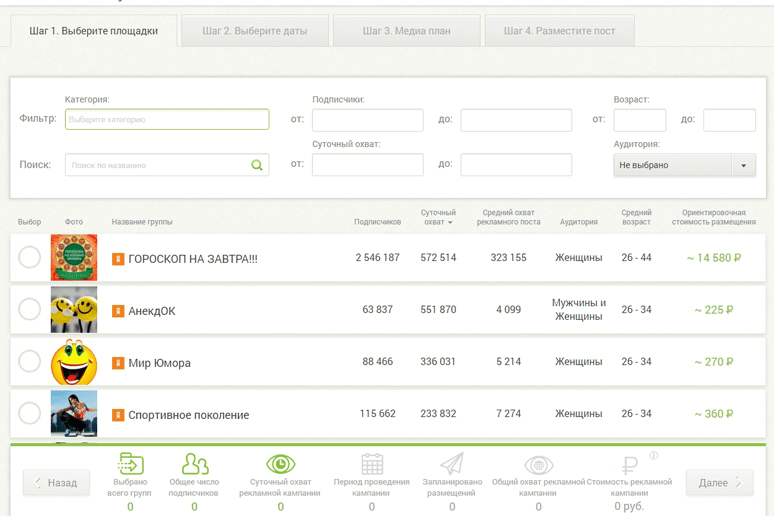
Task: Select the ГОРОСКОП НА ЗАВТРА!!! group radio
Action: pos(30,258)
